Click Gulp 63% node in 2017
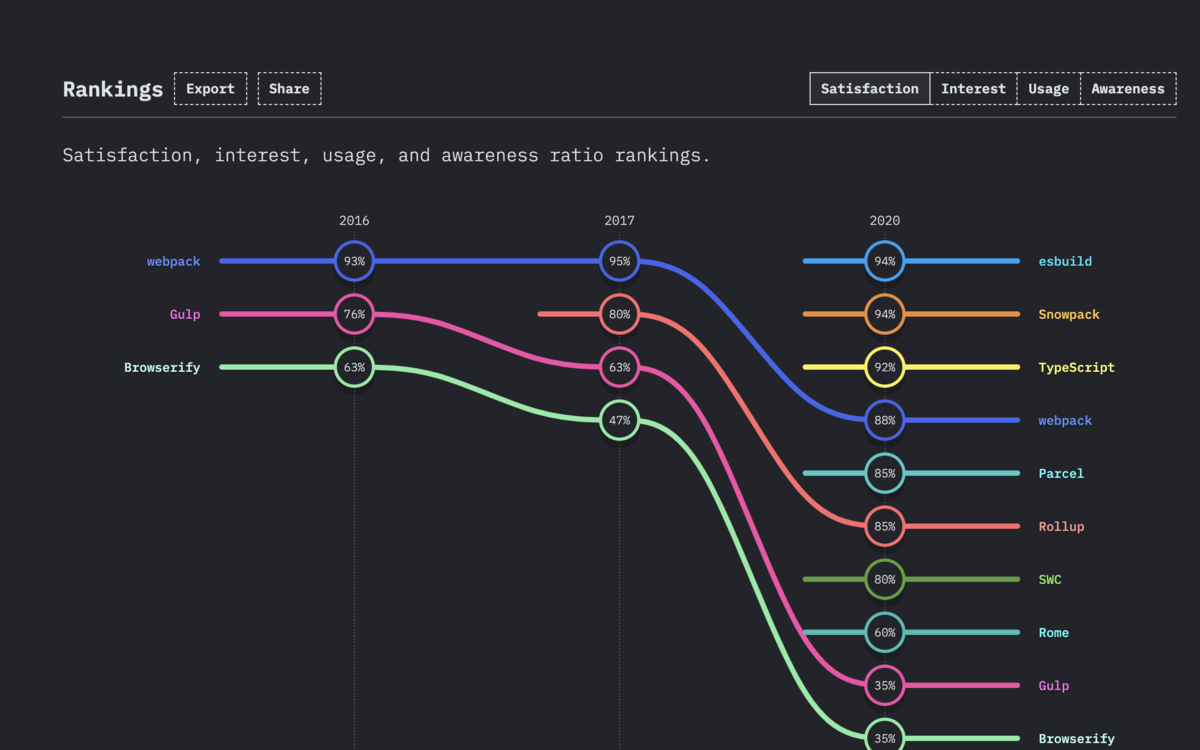The width and height of the screenshot is (1200, 750). (x=619, y=367)
